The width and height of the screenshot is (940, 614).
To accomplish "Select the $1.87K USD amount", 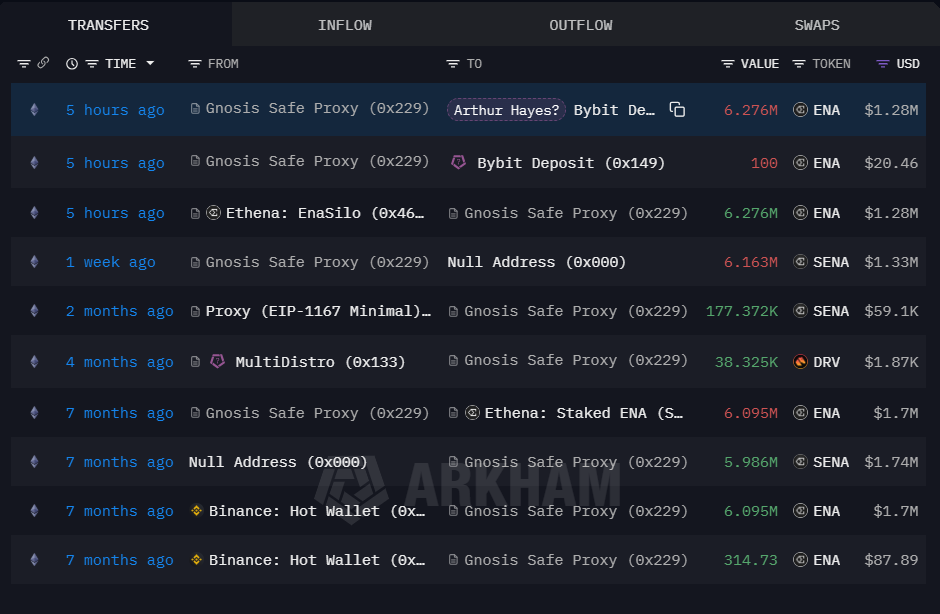I will 891,362.
